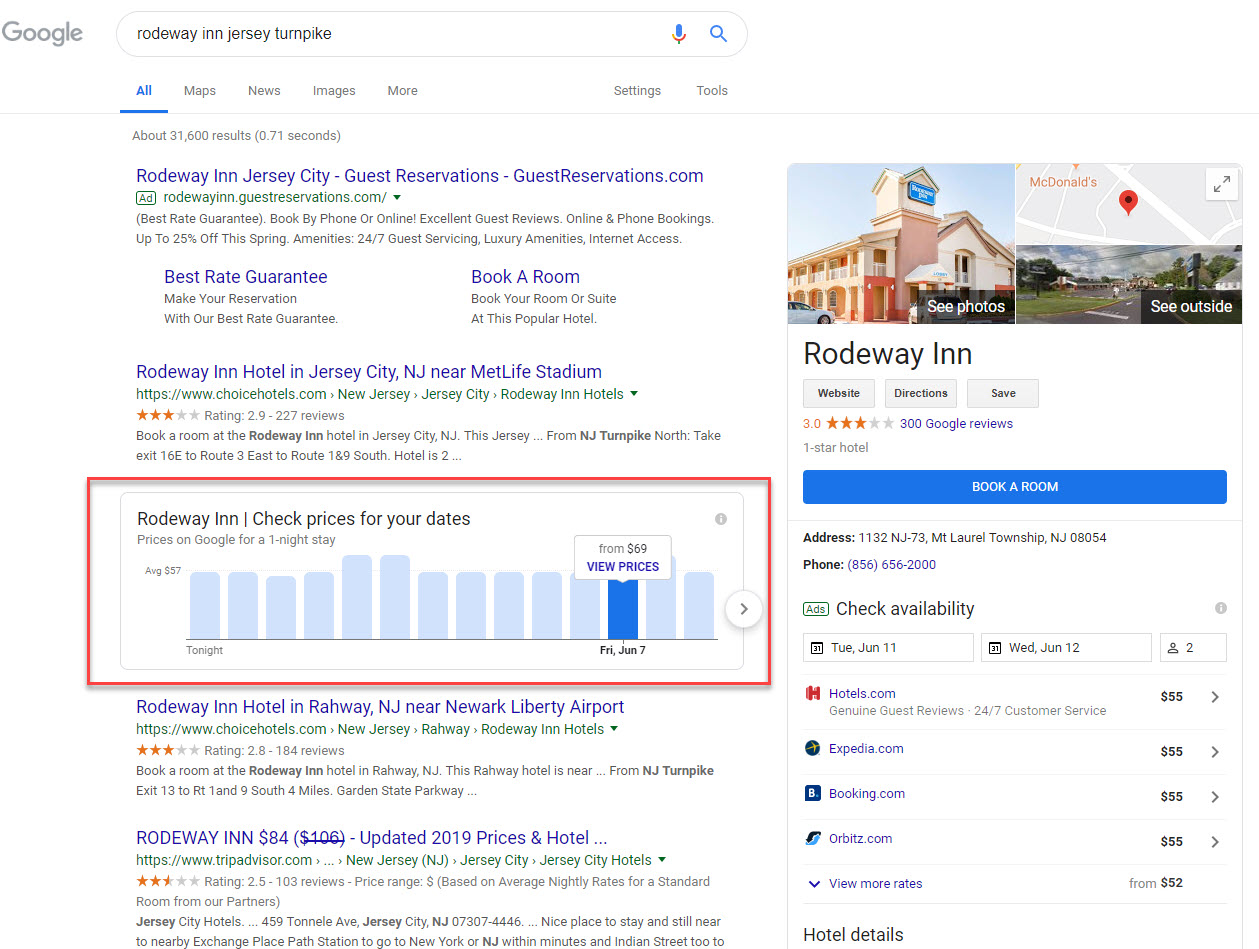This screenshot has height=949, width=1259.
Task: Open the guests count selector
Action: coord(1193,648)
